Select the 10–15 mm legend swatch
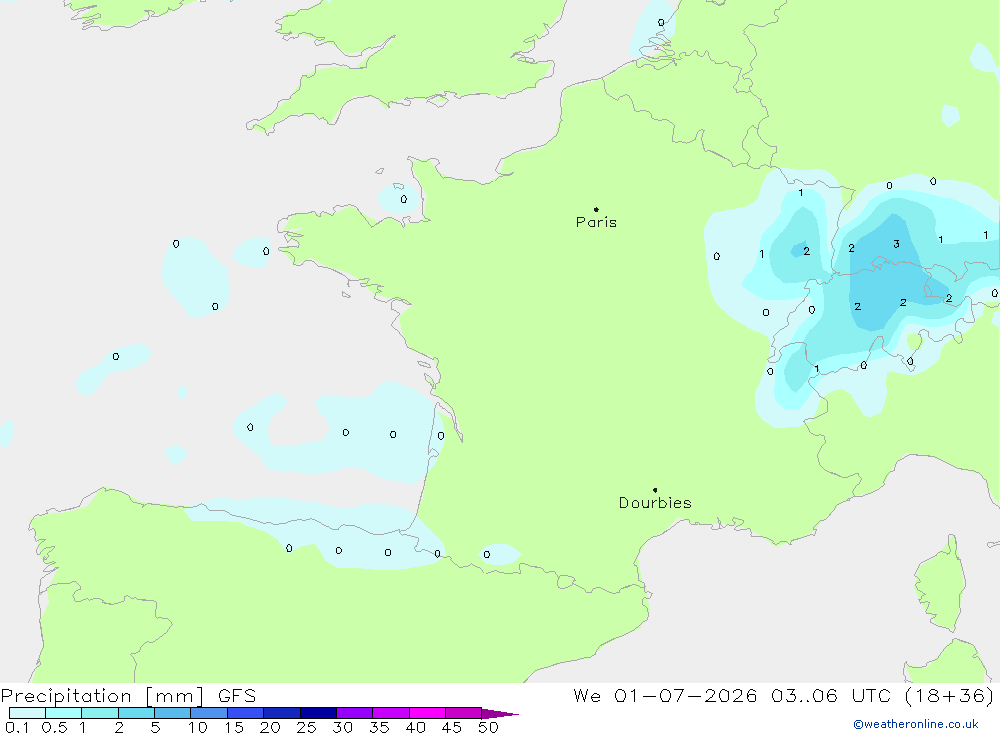This screenshot has width=1000, height=733. click(209, 713)
